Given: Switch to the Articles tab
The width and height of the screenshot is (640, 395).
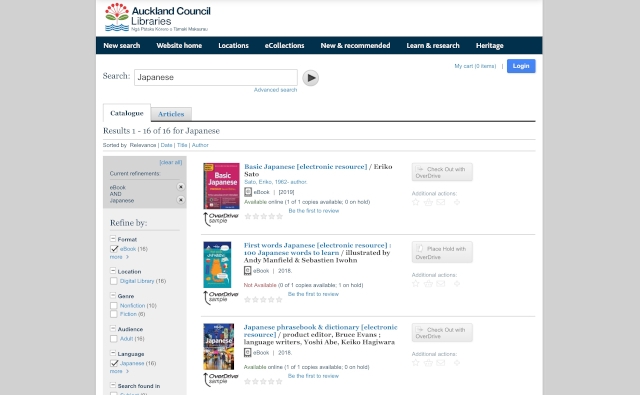Looking at the screenshot, I should 171,114.
